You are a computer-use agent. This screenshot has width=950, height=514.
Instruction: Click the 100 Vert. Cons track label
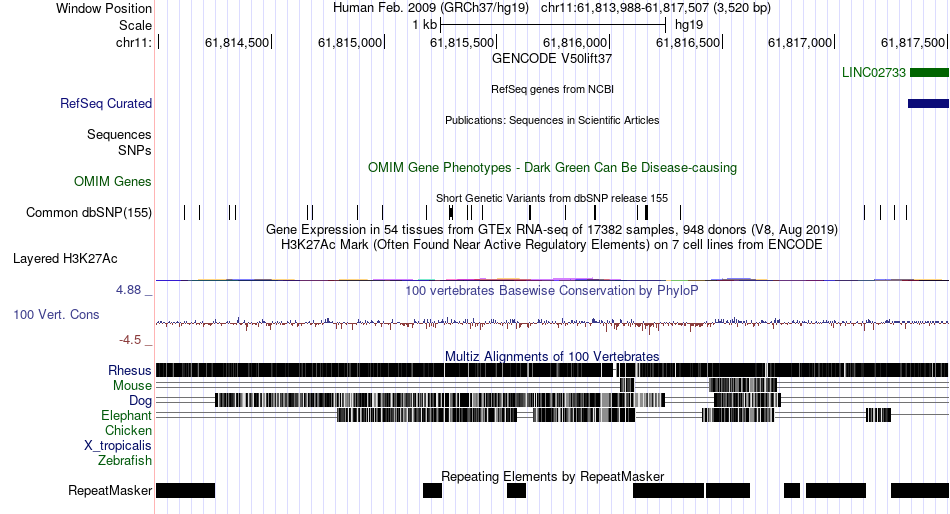pyautogui.click(x=56, y=315)
